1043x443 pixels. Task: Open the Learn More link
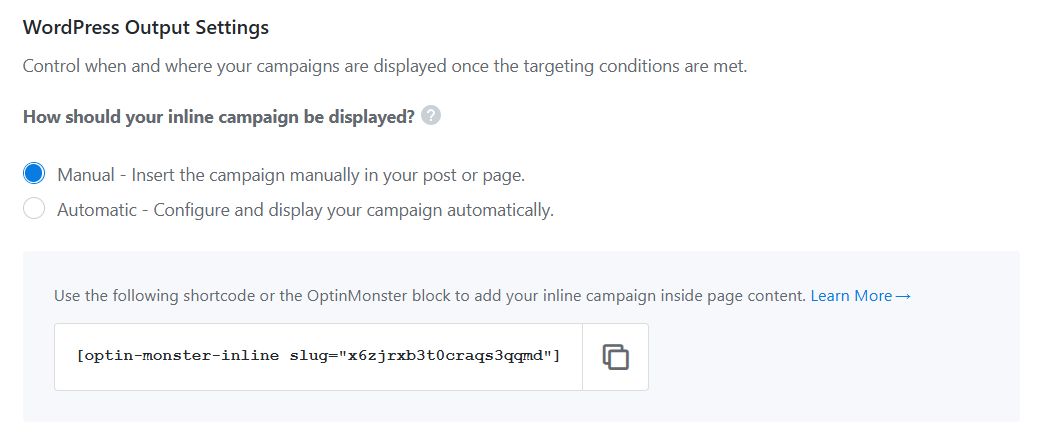pyautogui.click(x=851, y=296)
